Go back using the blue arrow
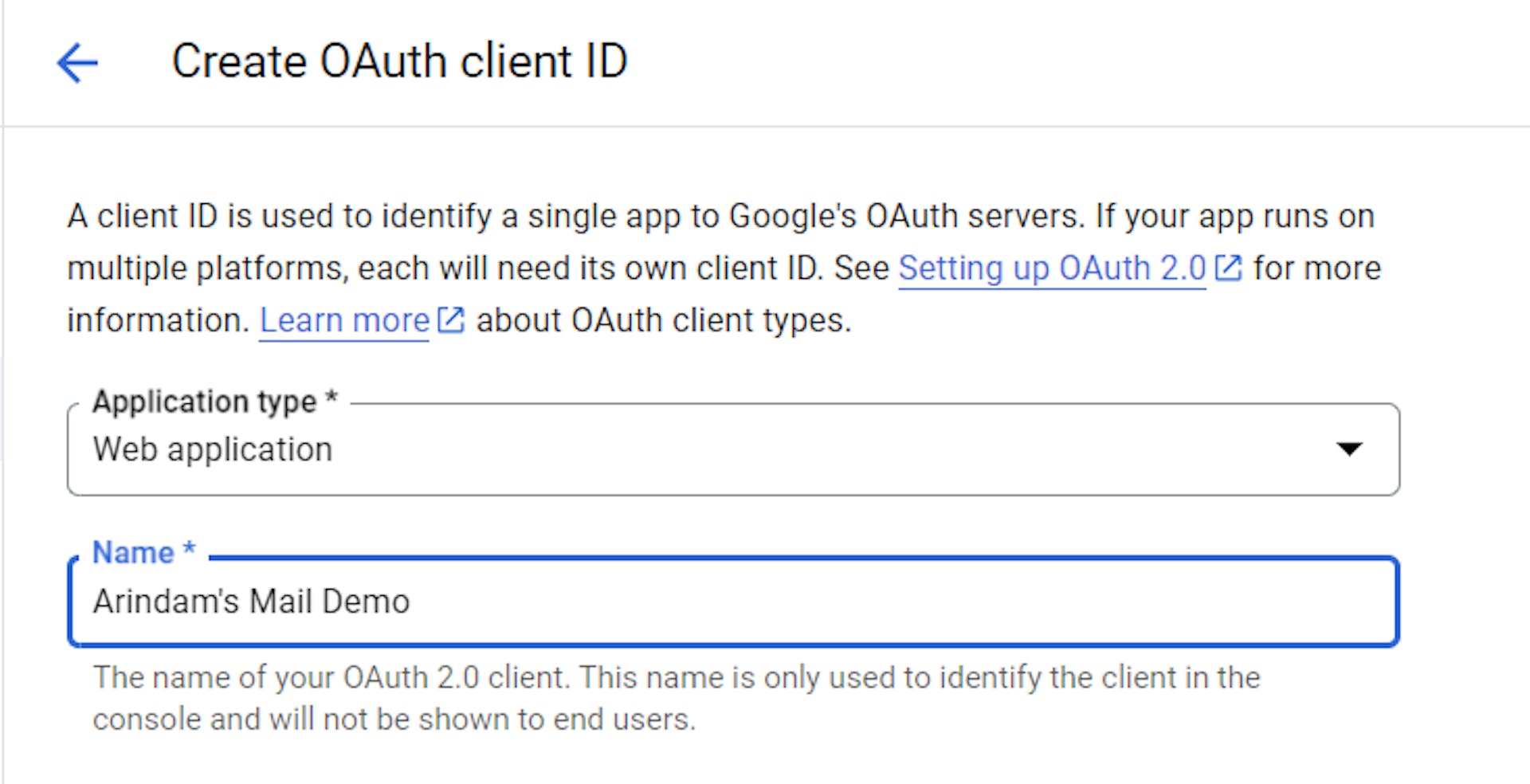The image size is (1530, 784). coord(77,63)
